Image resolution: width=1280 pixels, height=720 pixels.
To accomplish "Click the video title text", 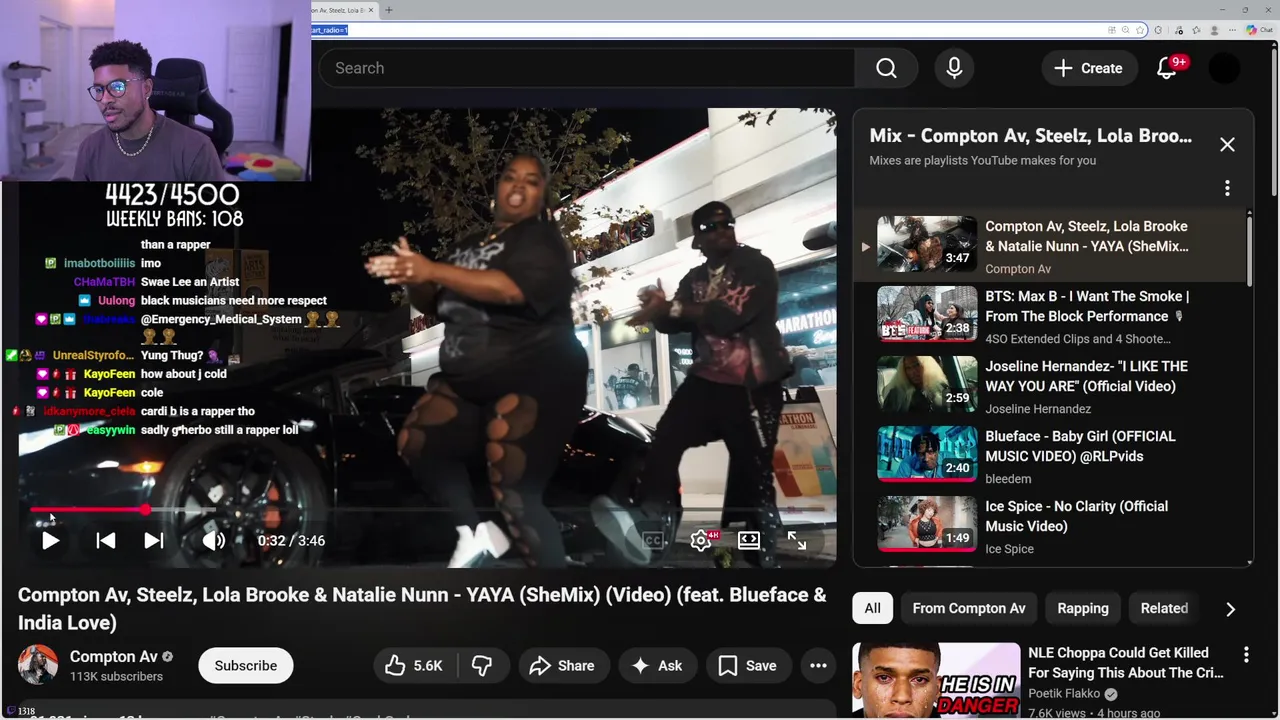I will point(422,608).
